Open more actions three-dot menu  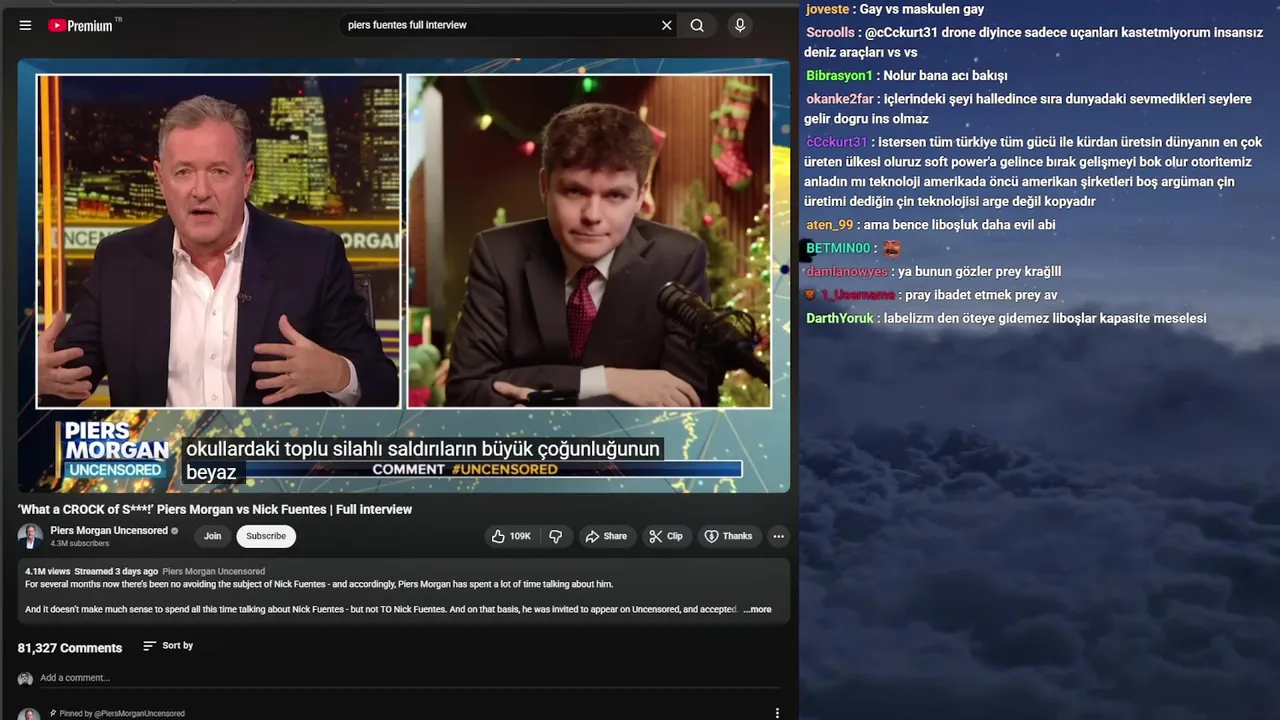click(x=778, y=536)
